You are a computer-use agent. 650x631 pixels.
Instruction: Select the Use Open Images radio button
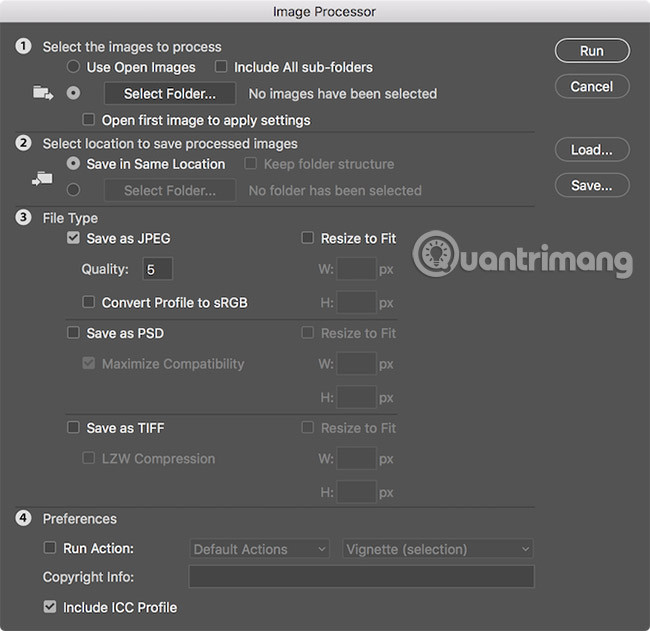coord(73,67)
